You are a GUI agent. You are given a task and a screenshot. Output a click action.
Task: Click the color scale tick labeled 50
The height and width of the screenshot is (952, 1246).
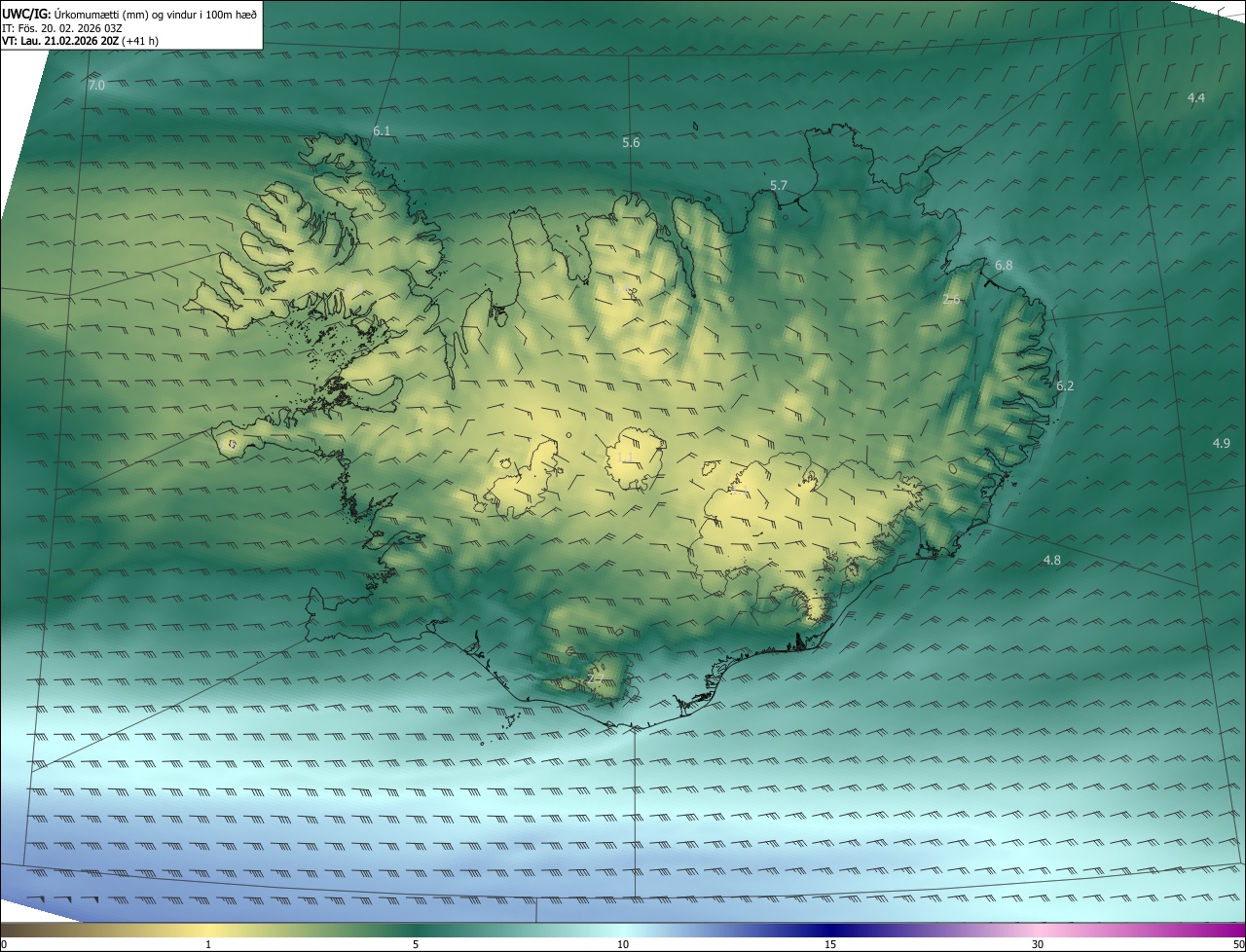(1238, 944)
